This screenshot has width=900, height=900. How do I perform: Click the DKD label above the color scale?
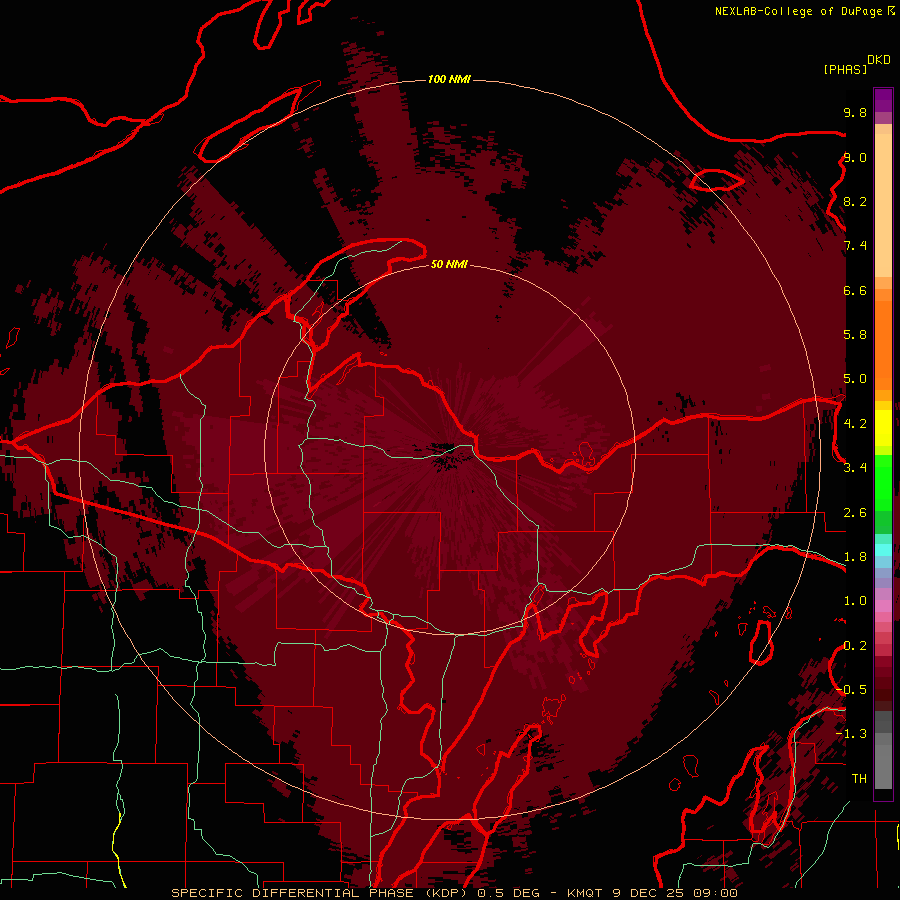click(879, 59)
